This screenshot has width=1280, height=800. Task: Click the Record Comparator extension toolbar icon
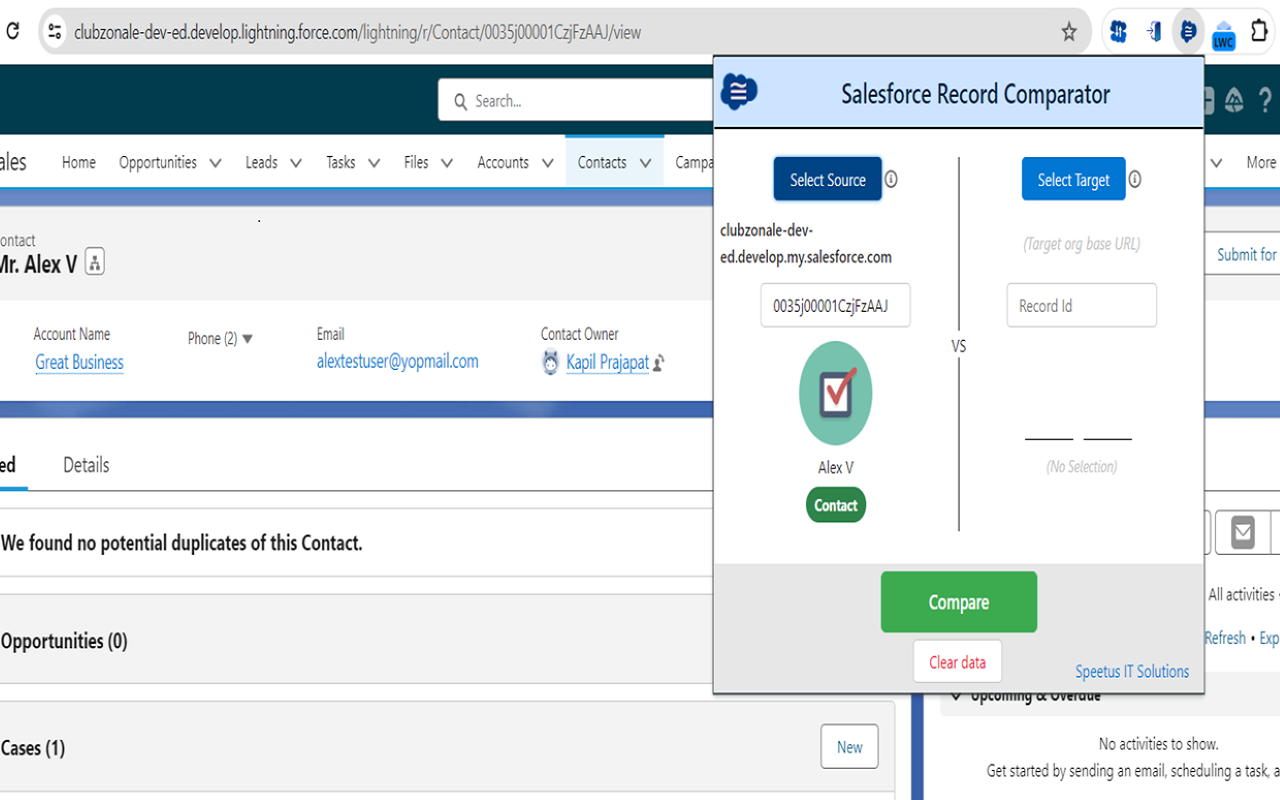pyautogui.click(x=1187, y=32)
